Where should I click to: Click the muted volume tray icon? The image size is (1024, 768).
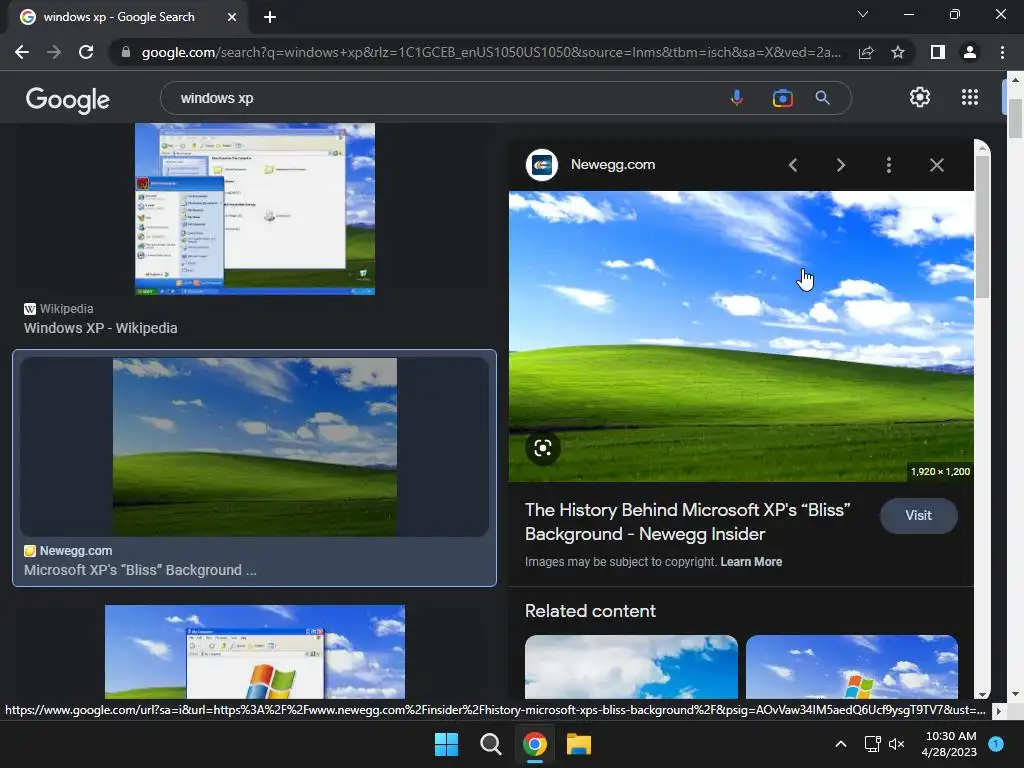[x=897, y=744]
